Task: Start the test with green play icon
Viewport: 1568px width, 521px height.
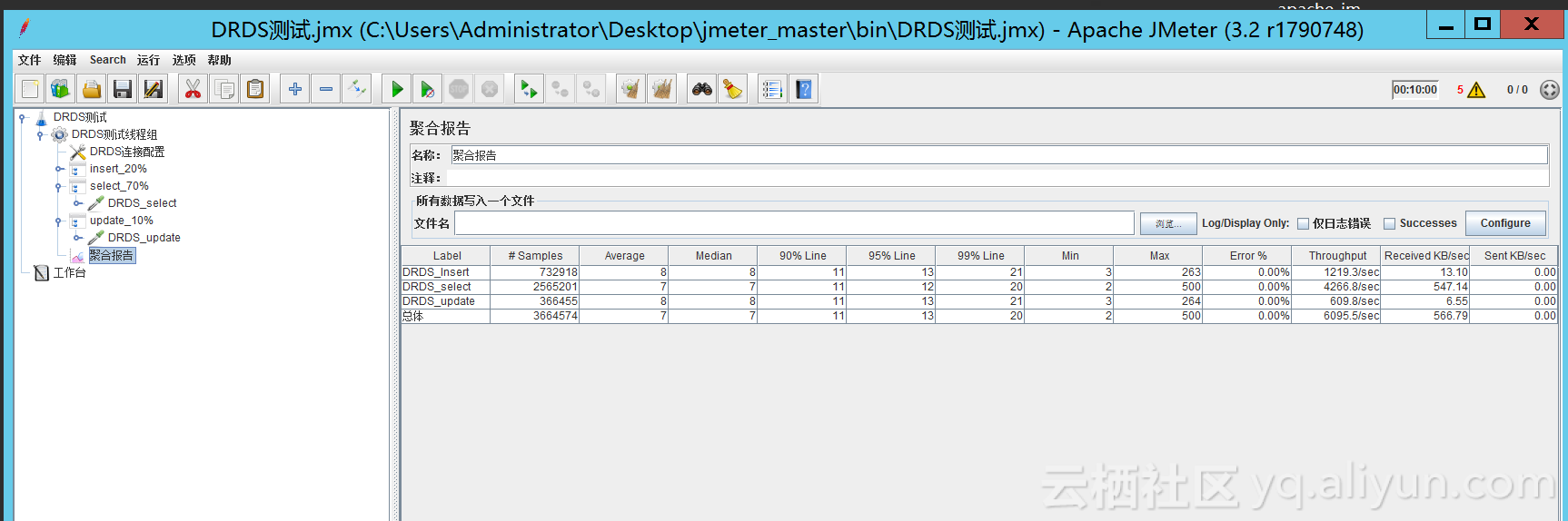Action: (x=397, y=89)
